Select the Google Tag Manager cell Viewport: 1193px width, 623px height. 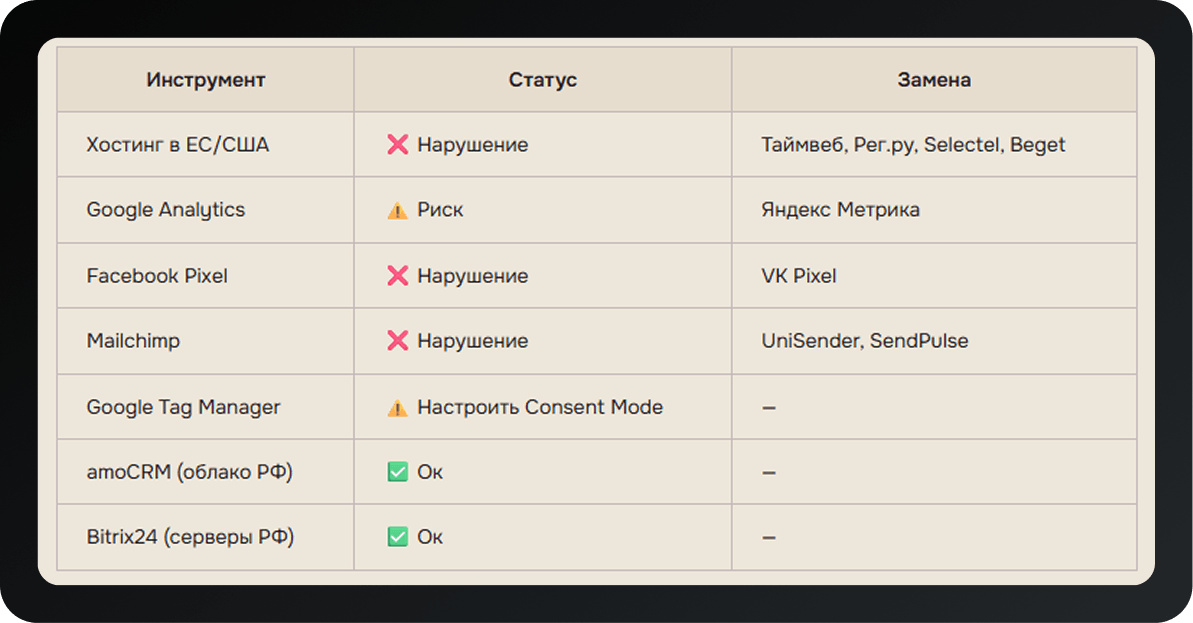point(205,407)
